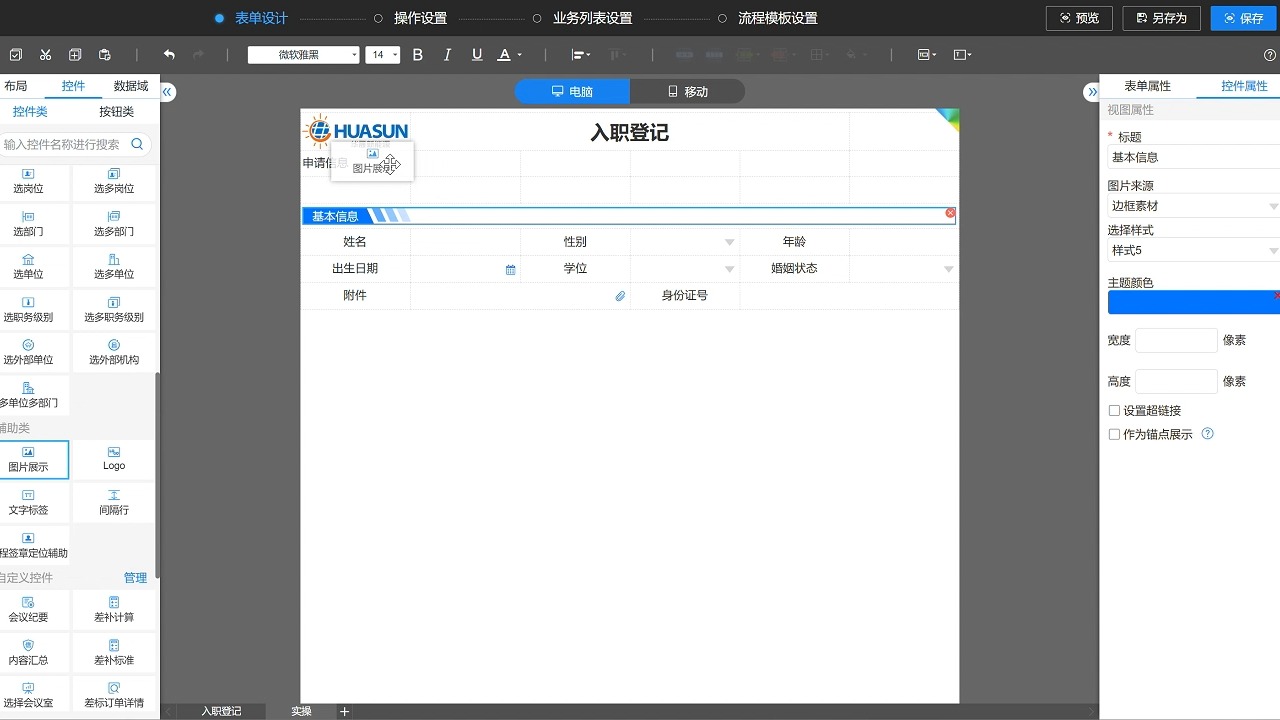The height and width of the screenshot is (720, 1280).
Task: Delete the 基本信息 section with red X
Action: (x=950, y=213)
